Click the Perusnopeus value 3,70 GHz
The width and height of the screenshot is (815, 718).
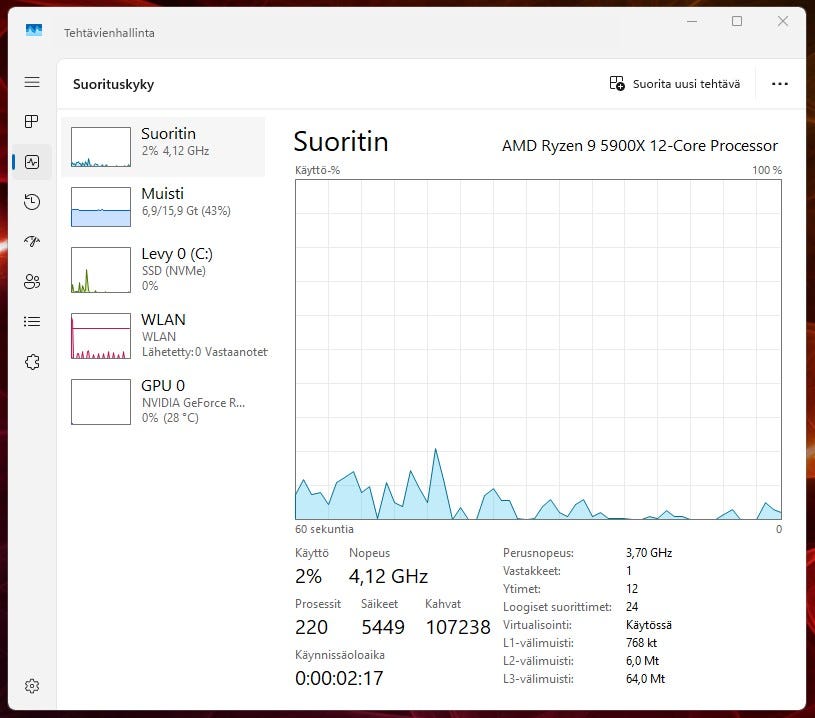tap(649, 553)
